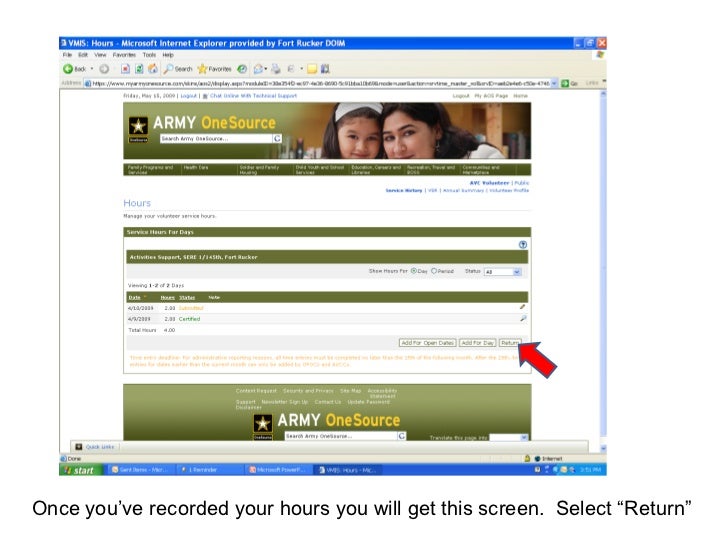Click the browser address URL field
The height and width of the screenshot is (546, 728).
(320, 83)
